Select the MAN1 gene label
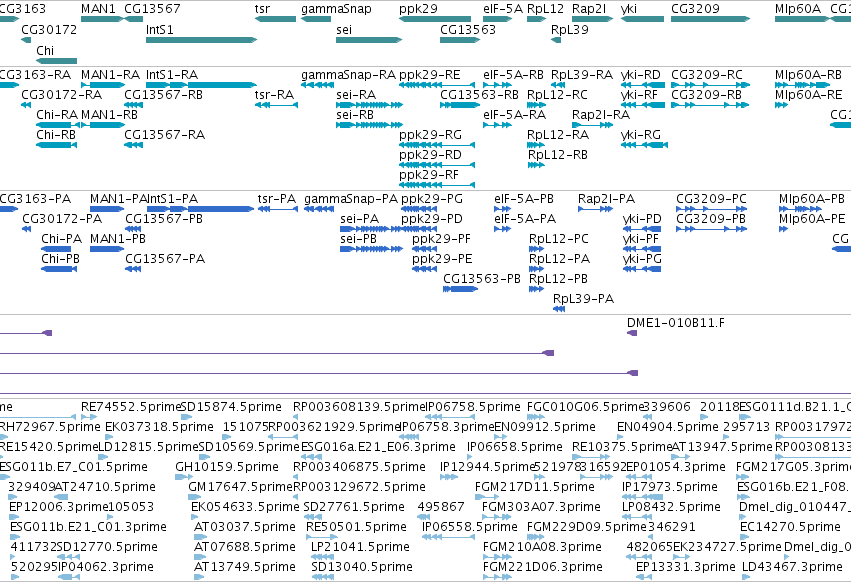This screenshot has height=582, width=851. 98,9
